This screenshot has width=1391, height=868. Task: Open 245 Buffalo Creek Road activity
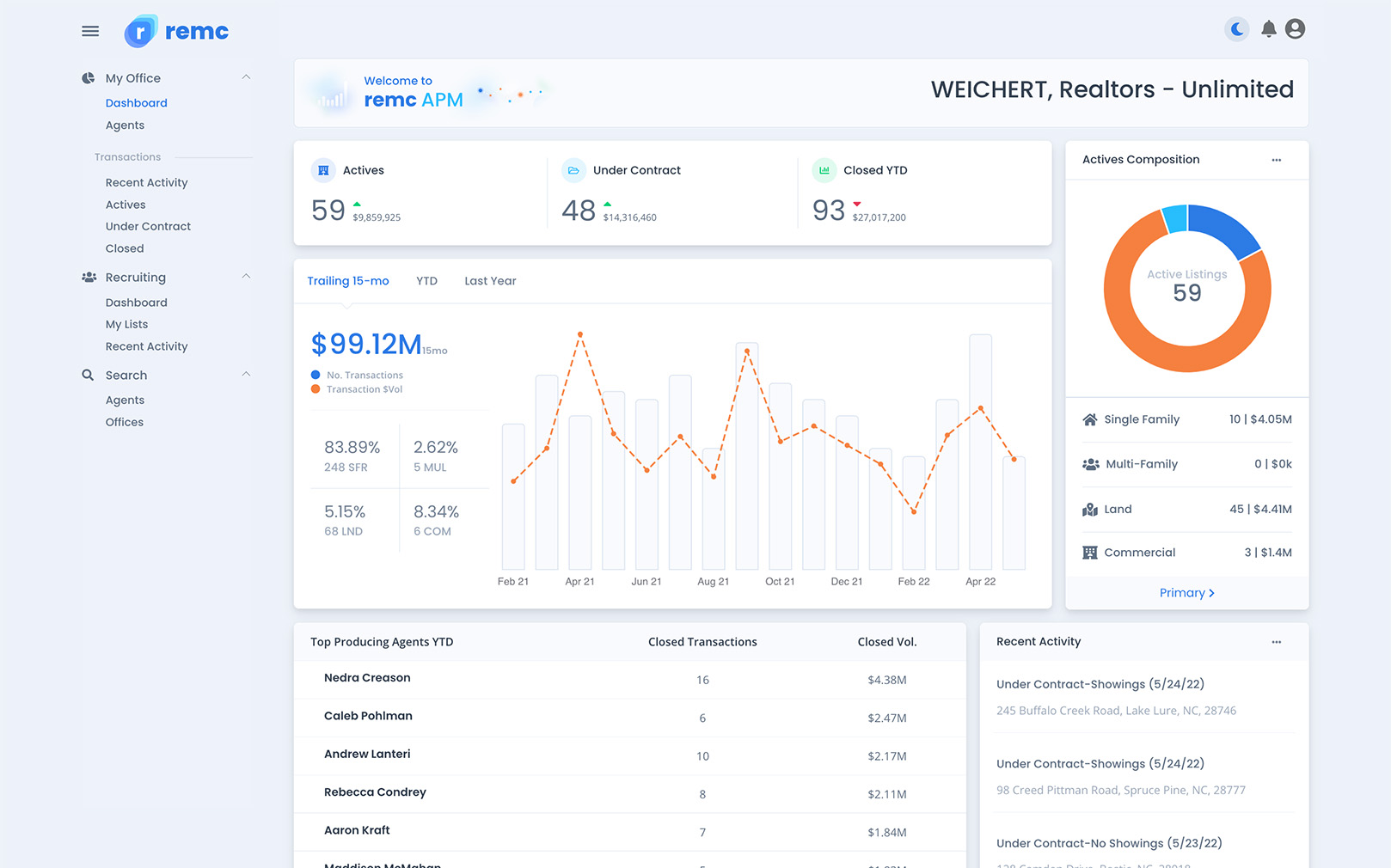coord(1116,711)
